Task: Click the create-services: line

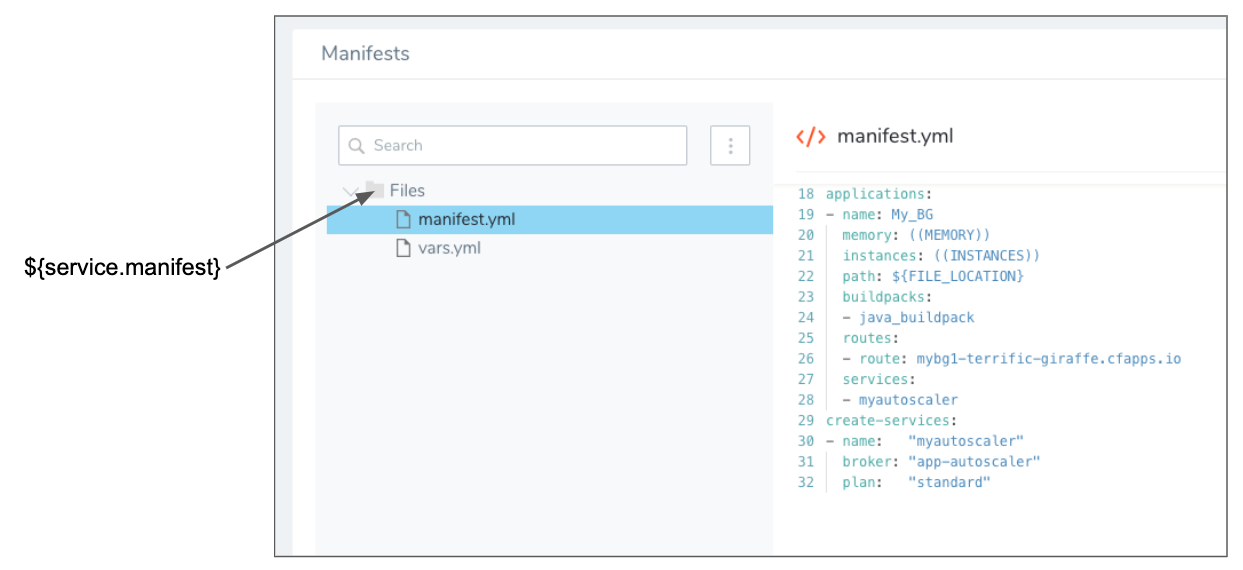Action: point(892,420)
